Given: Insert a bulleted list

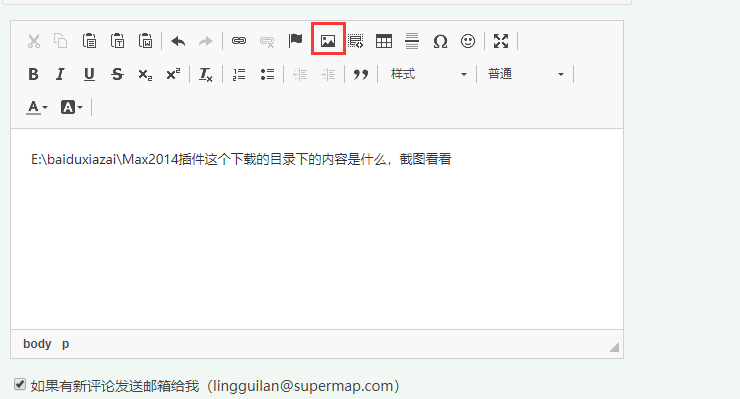Looking at the screenshot, I should click(267, 74).
